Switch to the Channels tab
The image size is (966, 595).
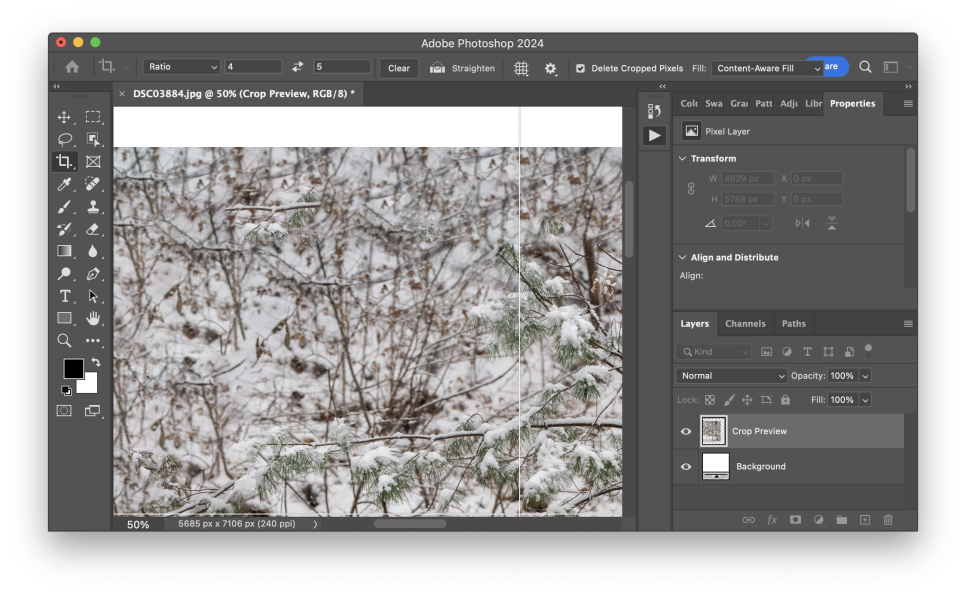(745, 324)
